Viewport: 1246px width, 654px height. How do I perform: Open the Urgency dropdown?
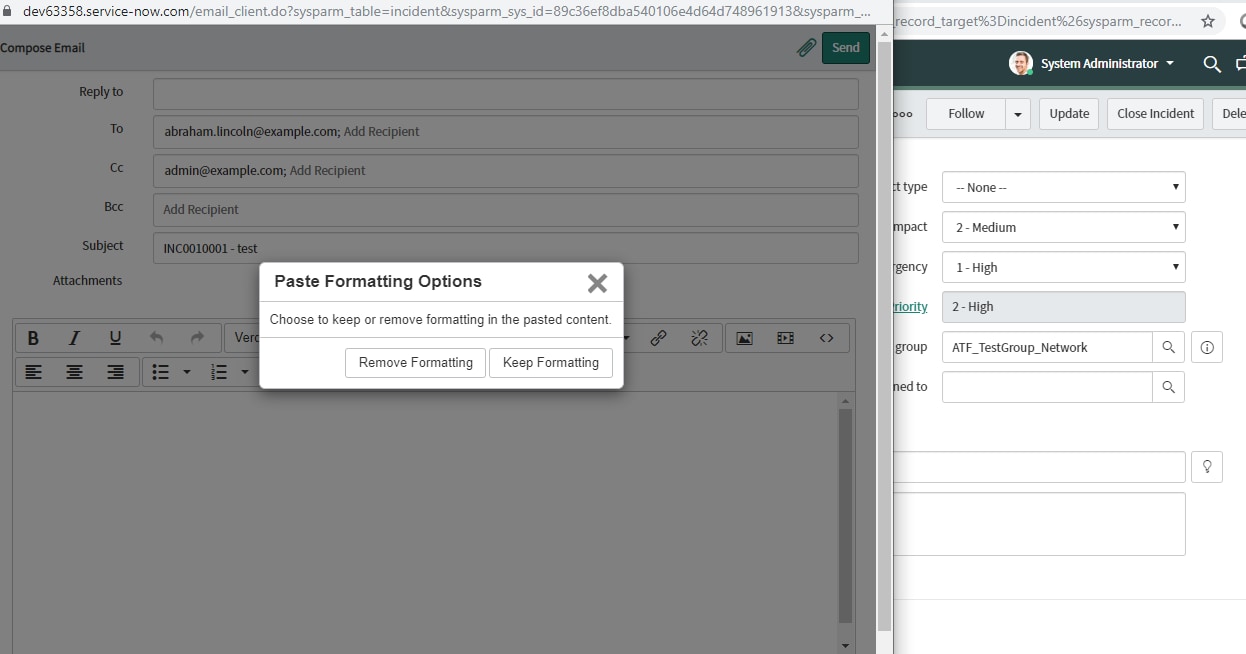(1063, 267)
